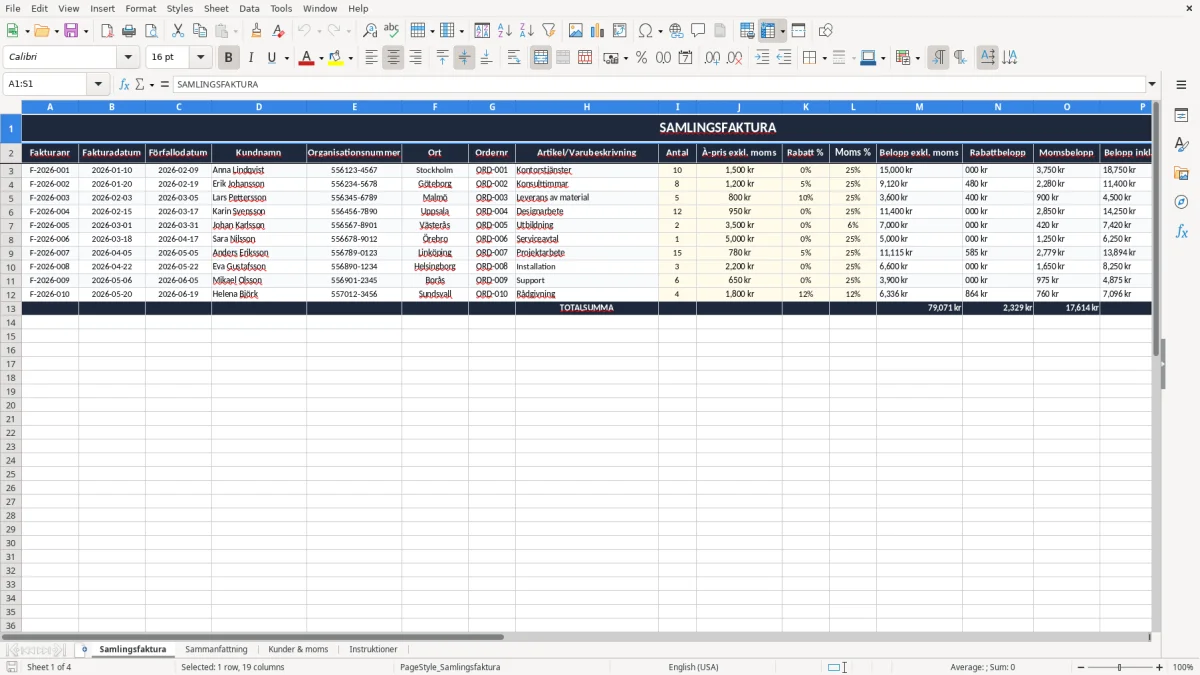
Task: Click the zoom slider handle
Action: point(1120,667)
